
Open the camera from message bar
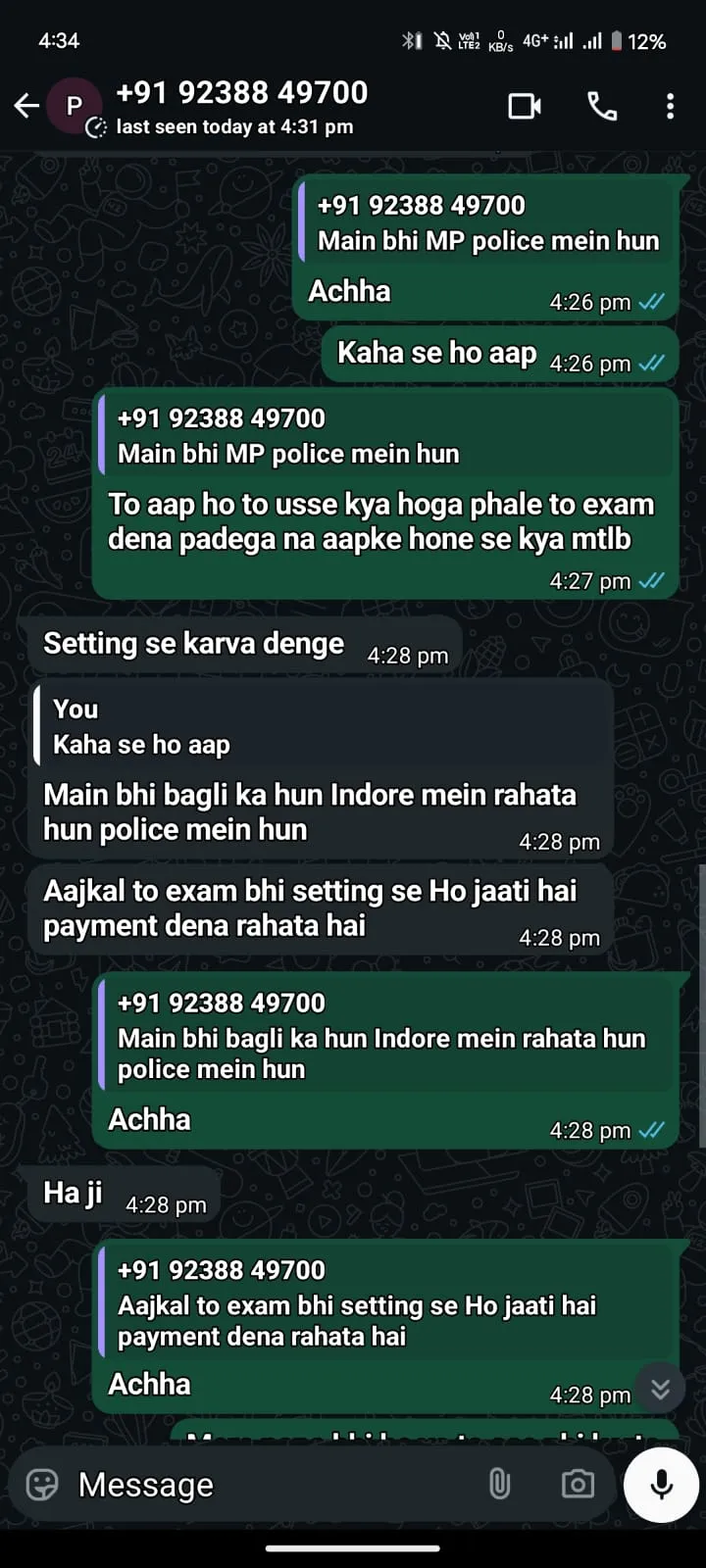coord(578,1484)
